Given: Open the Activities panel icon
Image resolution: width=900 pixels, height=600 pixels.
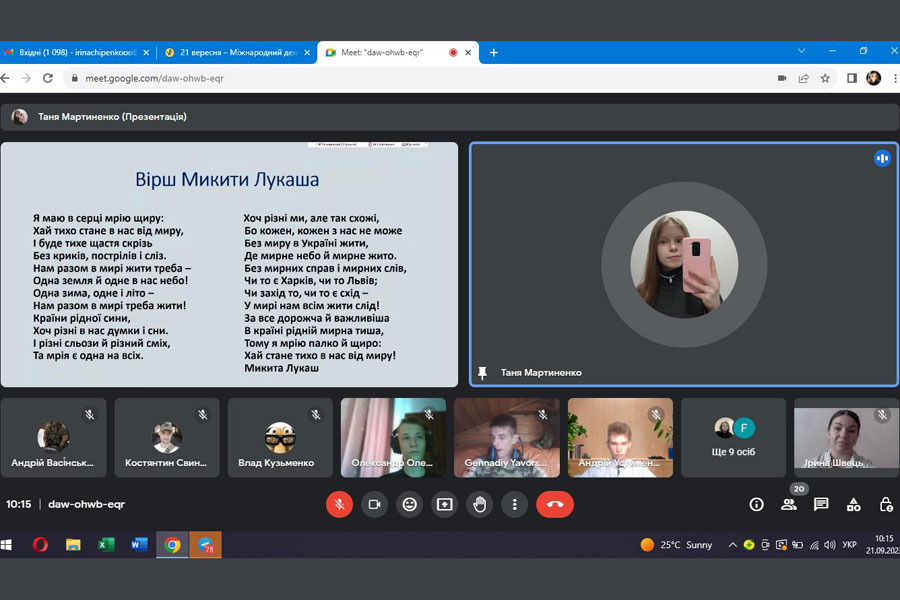Looking at the screenshot, I should click(853, 504).
